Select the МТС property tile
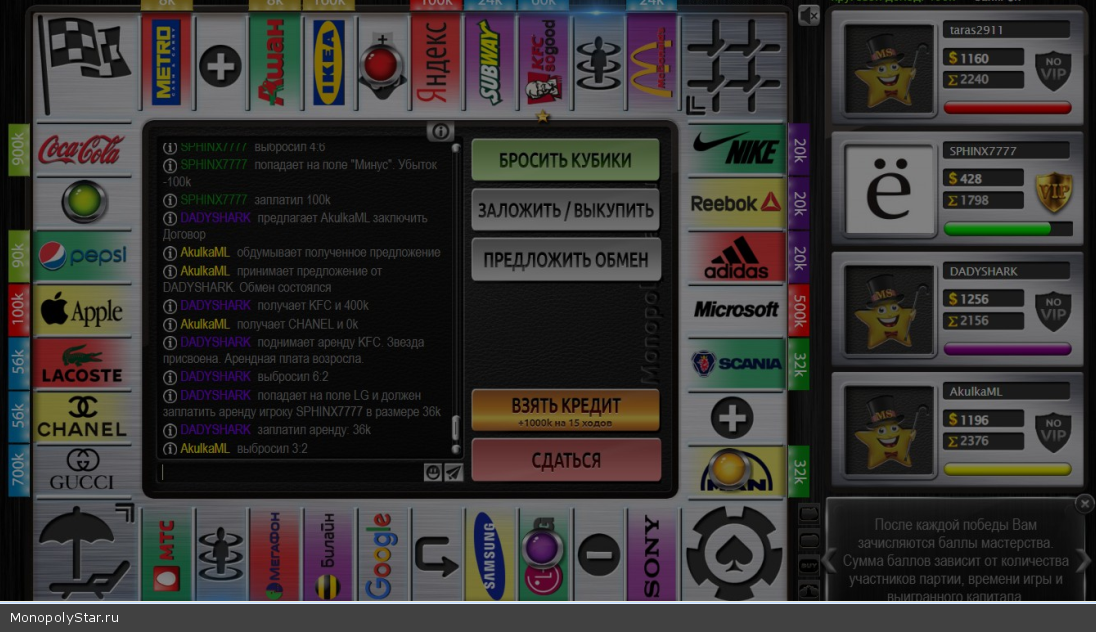 166,555
